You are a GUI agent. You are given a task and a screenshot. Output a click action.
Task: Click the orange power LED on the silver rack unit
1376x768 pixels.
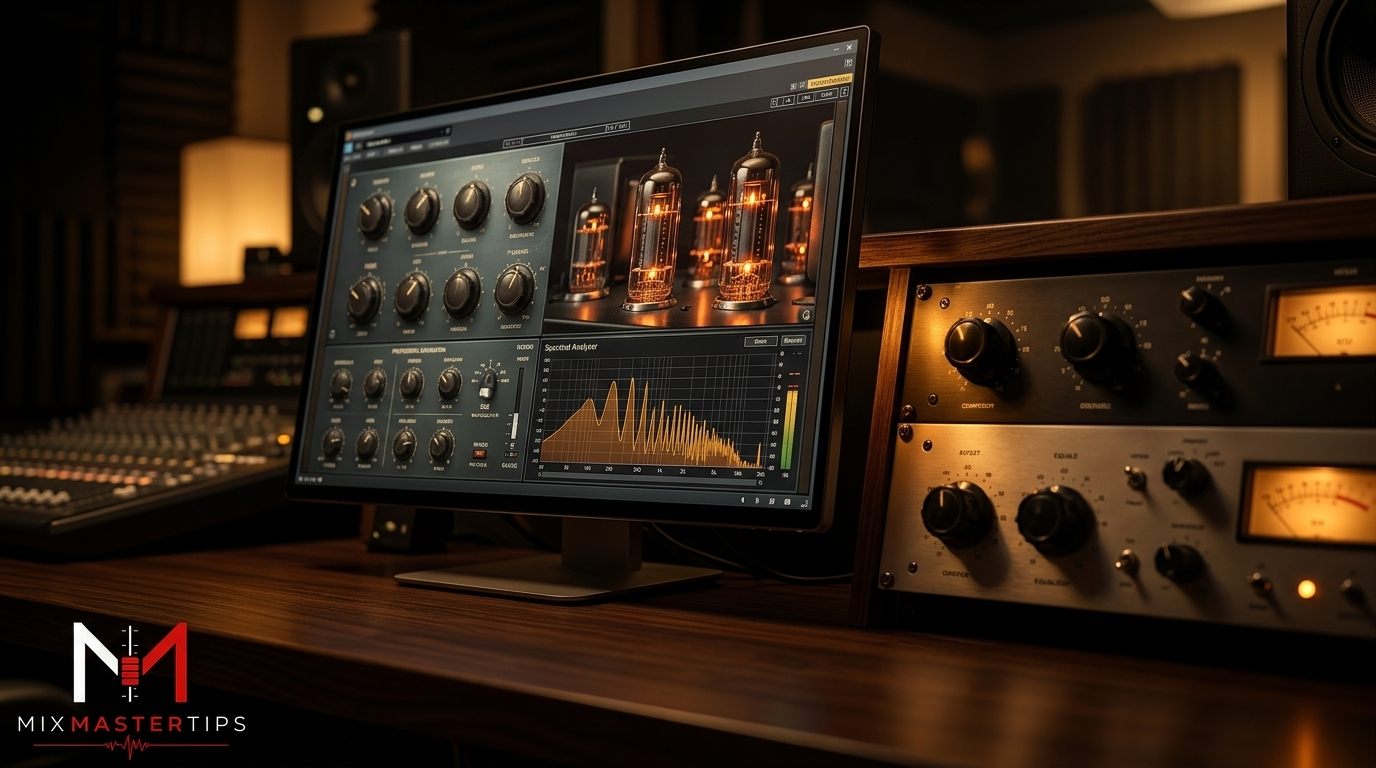(1306, 589)
